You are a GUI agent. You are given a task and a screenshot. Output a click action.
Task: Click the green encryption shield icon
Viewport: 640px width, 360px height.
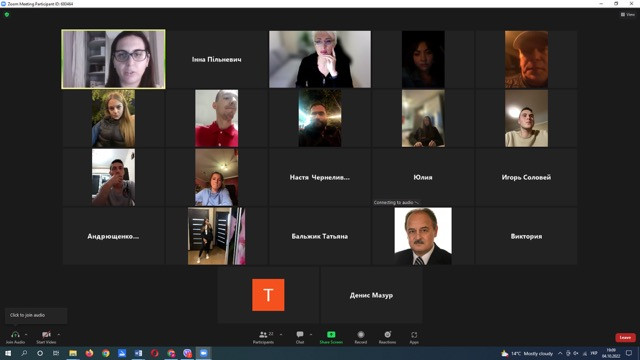click(7, 14)
